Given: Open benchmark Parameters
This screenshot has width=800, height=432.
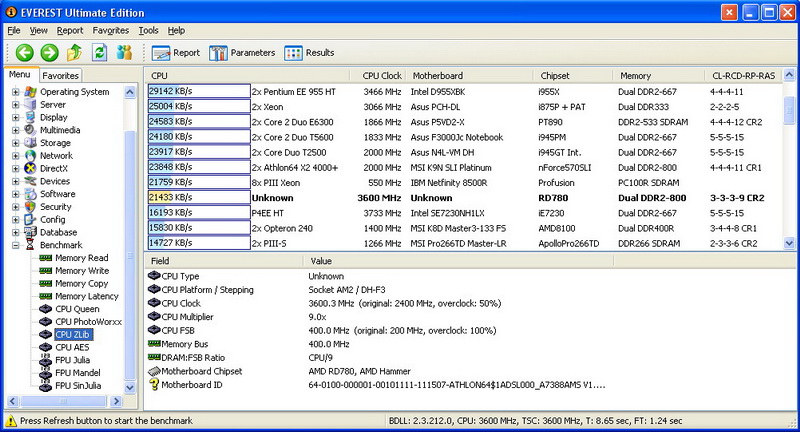Looking at the screenshot, I should (242, 53).
